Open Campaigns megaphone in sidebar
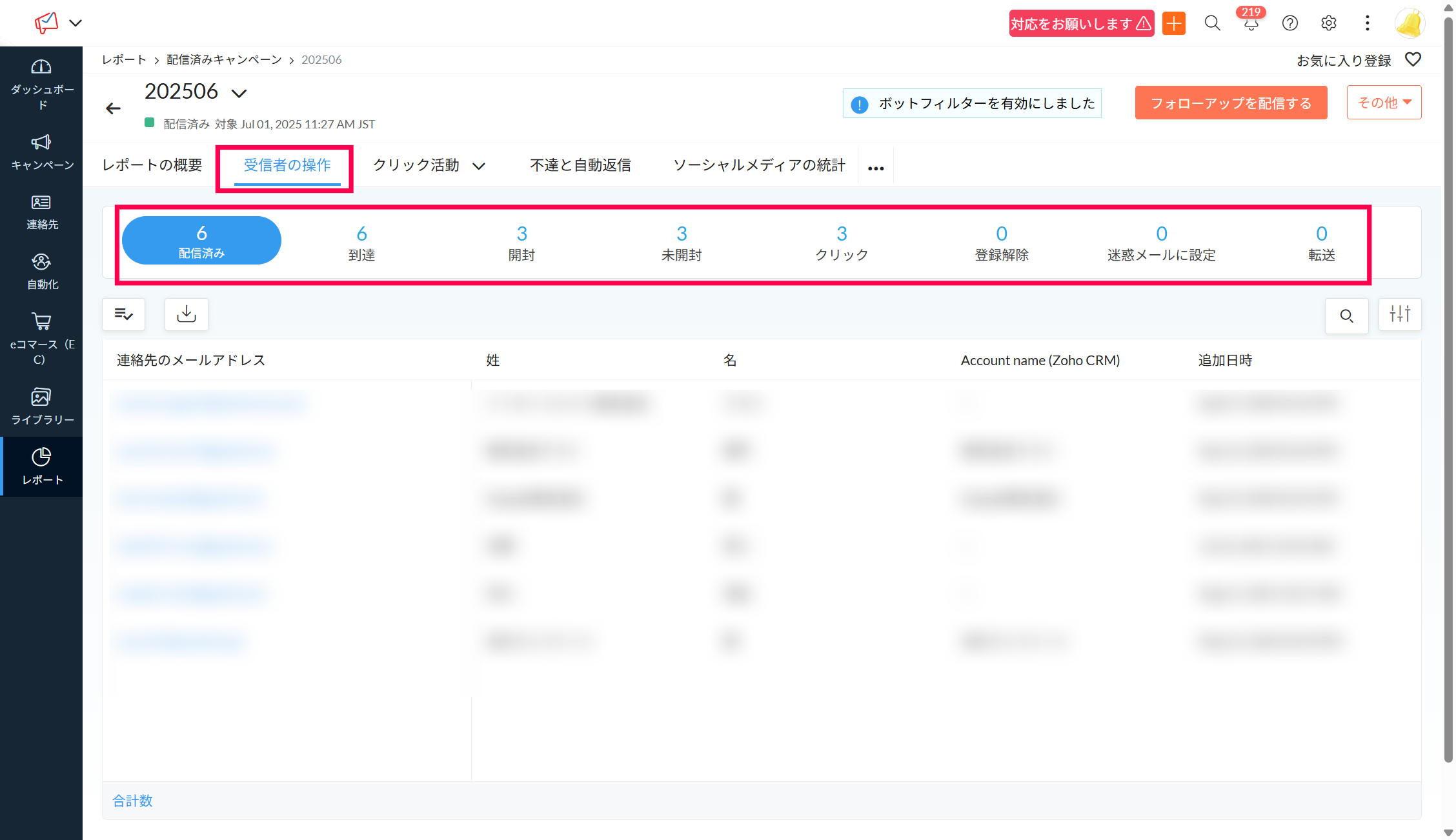 tap(41, 143)
